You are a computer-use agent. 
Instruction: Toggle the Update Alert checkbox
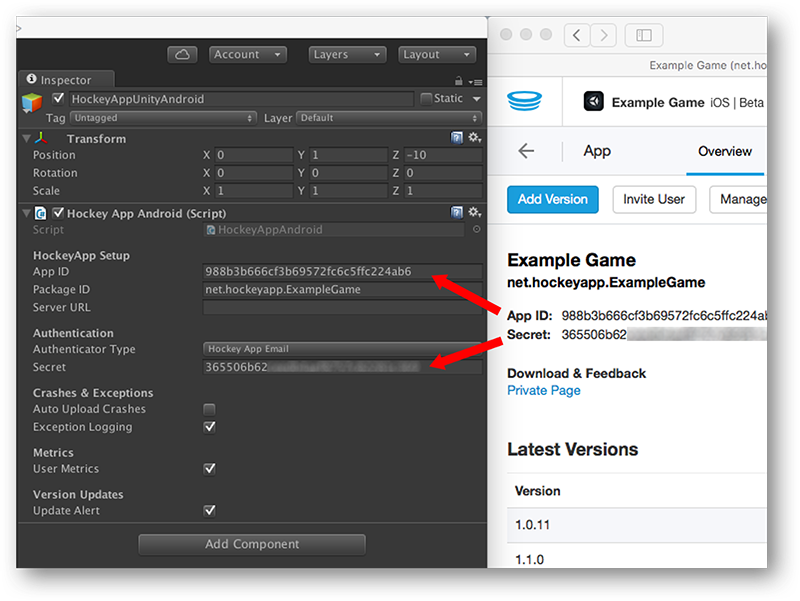click(x=209, y=510)
